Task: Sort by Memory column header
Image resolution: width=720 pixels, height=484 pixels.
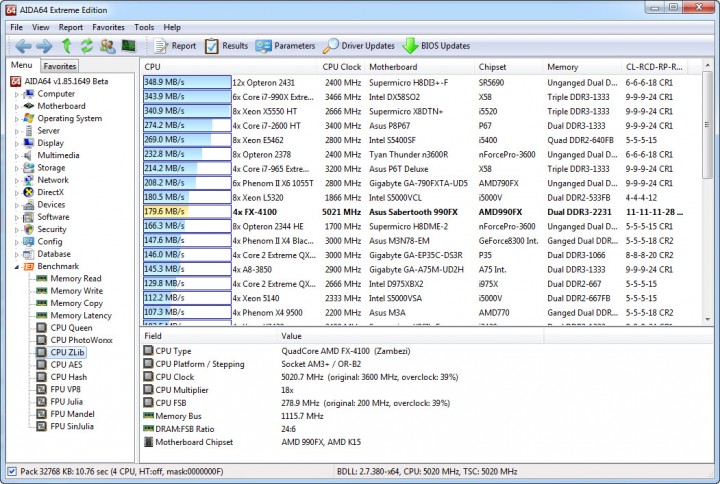Action: pyautogui.click(x=582, y=67)
